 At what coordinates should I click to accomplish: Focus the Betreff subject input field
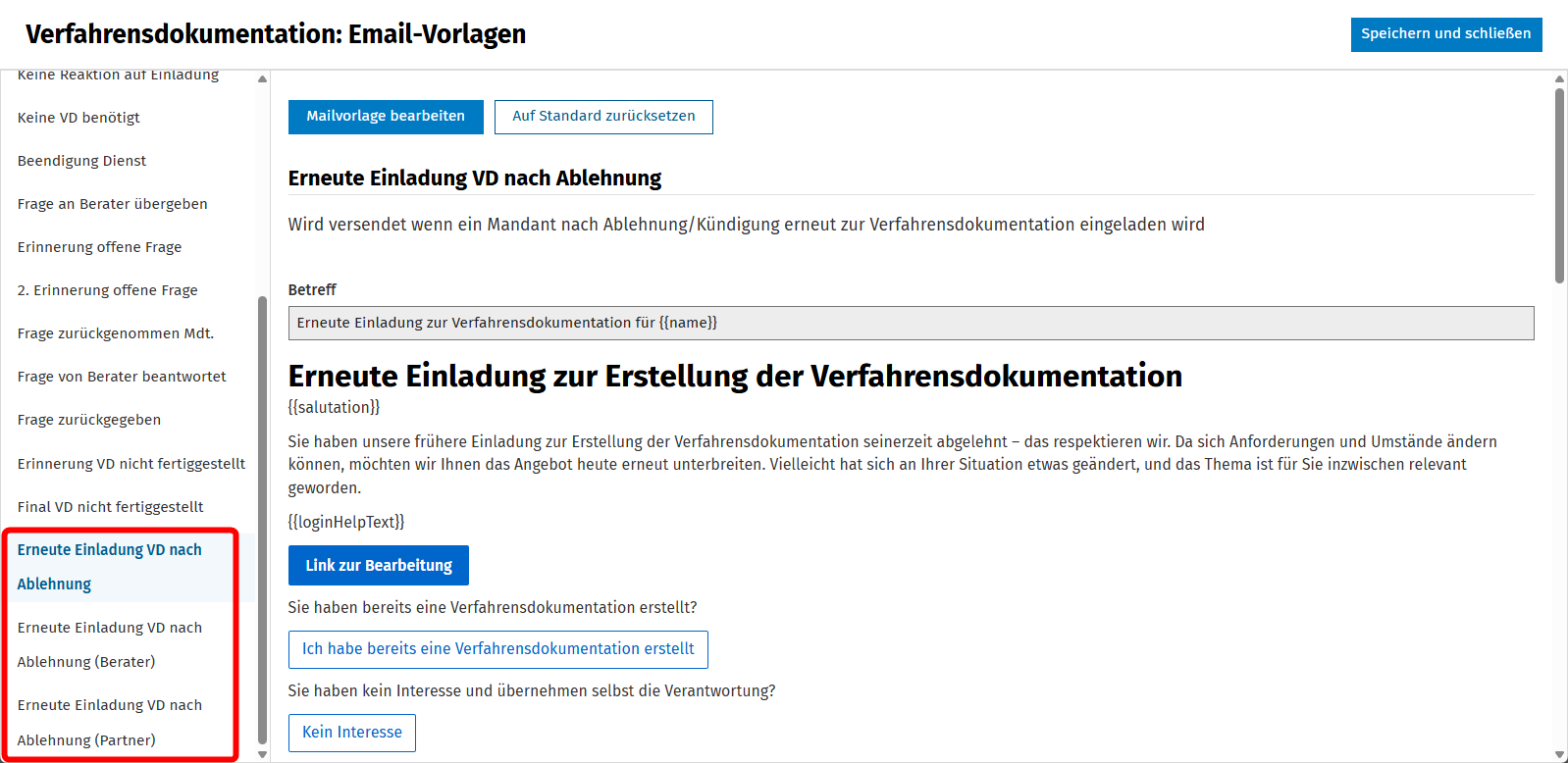(911, 324)
